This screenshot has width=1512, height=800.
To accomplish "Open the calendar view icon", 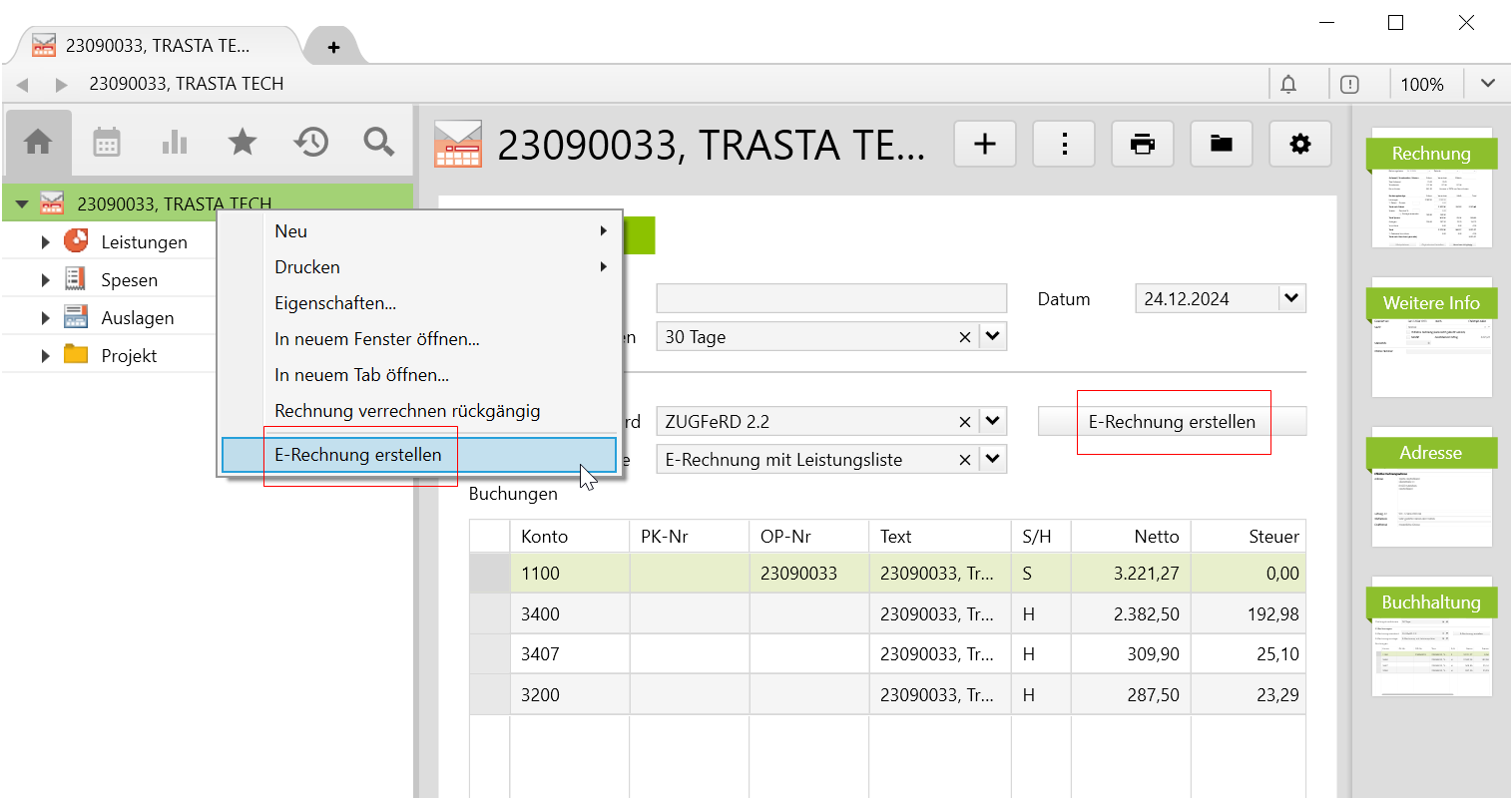I will coord(107,143).
